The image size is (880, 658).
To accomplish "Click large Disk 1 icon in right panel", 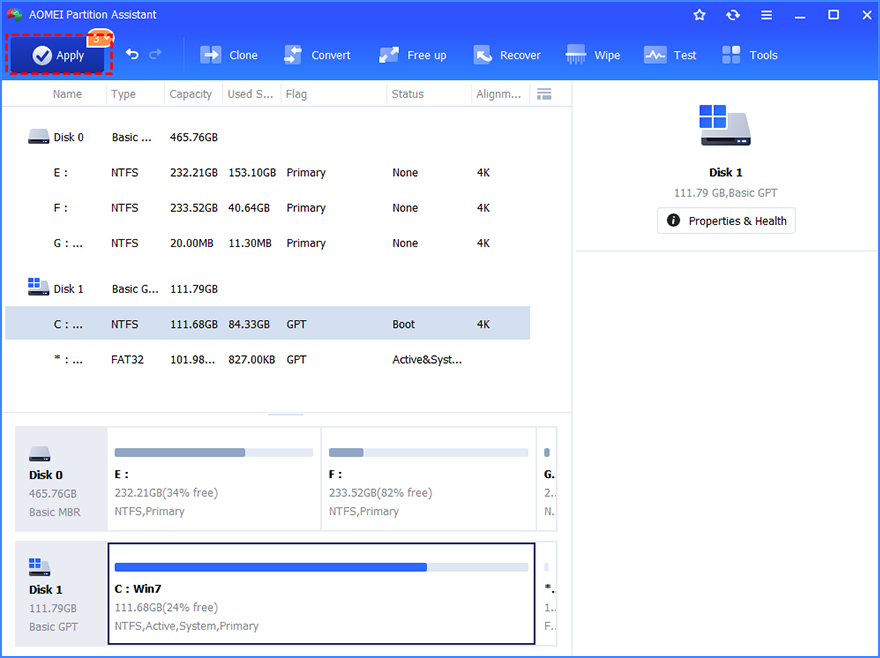I will click(725, 125).
